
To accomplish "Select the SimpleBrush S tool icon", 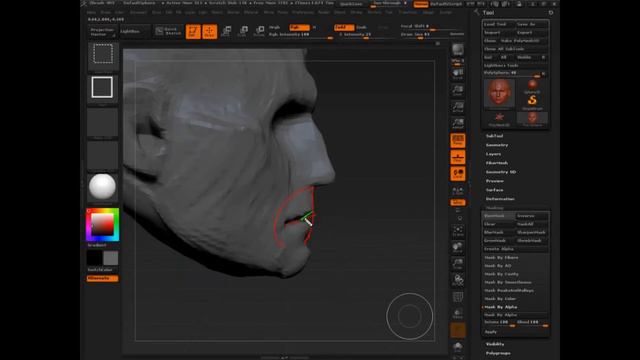I will click(532, 101).
